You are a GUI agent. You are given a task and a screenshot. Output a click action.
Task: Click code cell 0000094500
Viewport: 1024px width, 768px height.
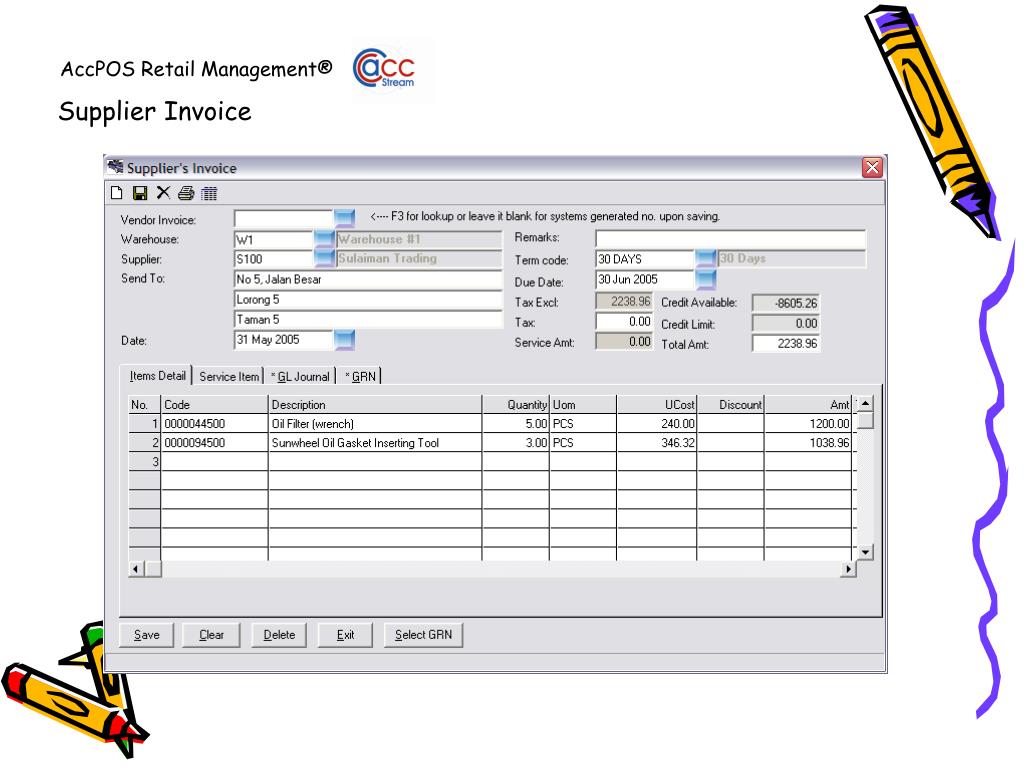(x=214, y=442)
